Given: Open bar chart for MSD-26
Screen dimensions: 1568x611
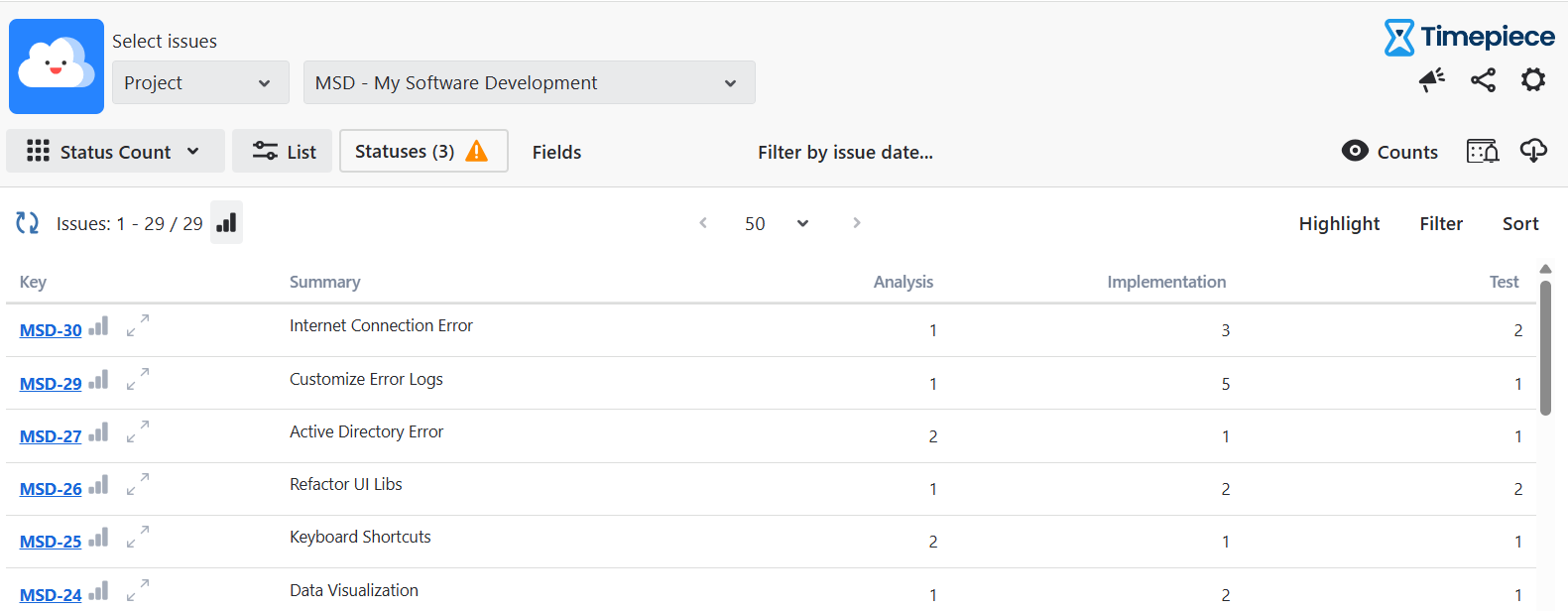Looking at the screenshot, I should click(98, 485).
